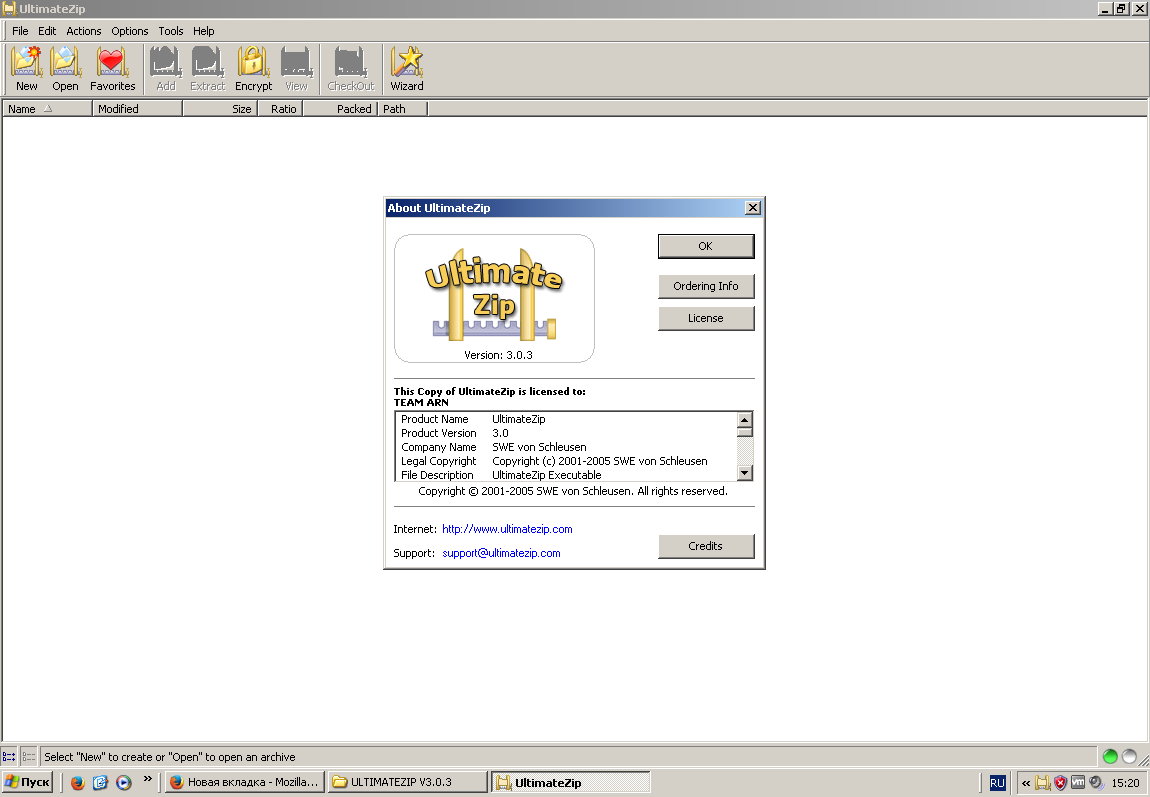The width and height of the screenshot is (1150, 797).
Task: Open the Tools menu
Action: tap(171, 31)
